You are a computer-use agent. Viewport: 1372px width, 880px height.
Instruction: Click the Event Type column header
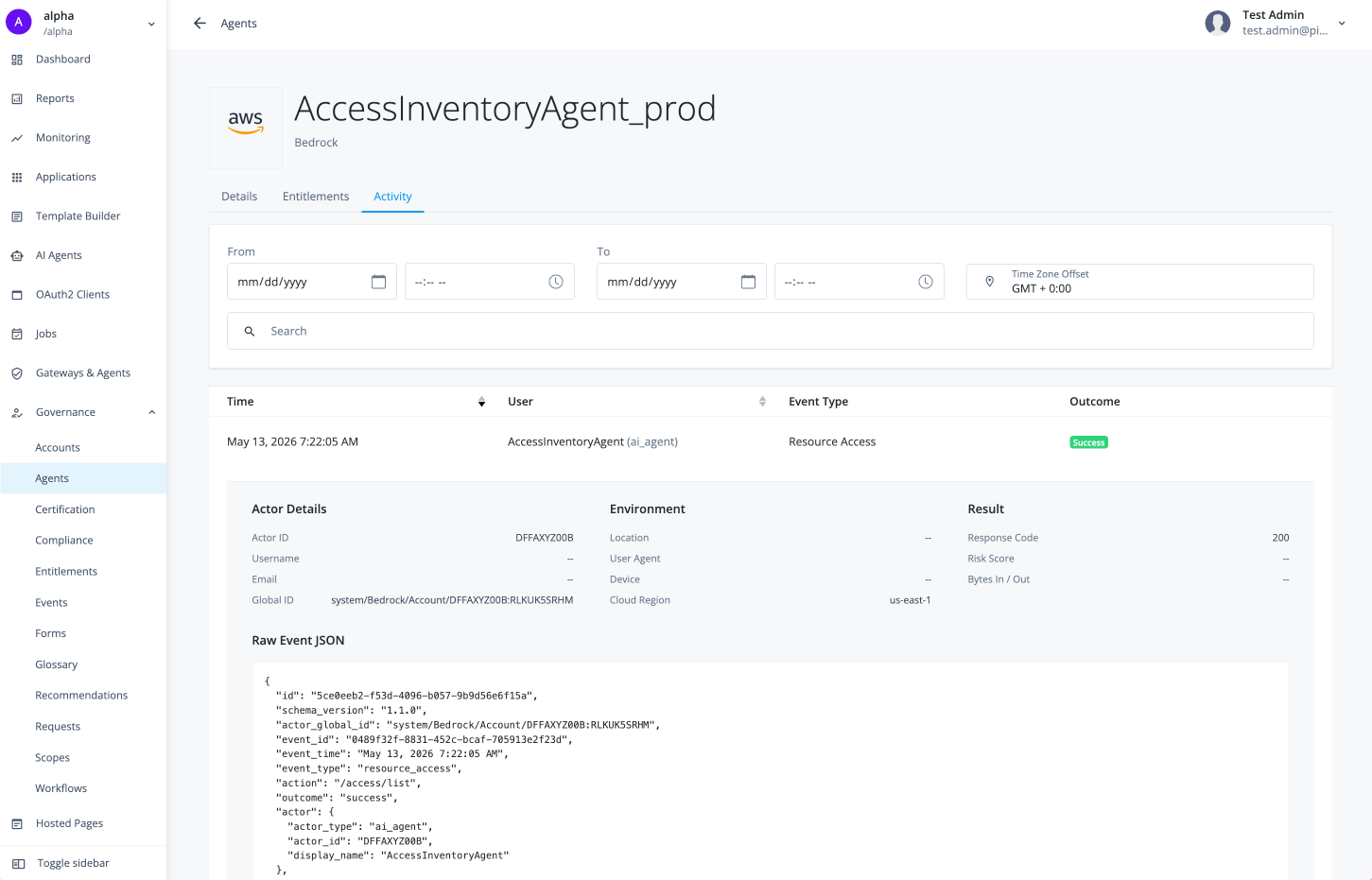819,402
